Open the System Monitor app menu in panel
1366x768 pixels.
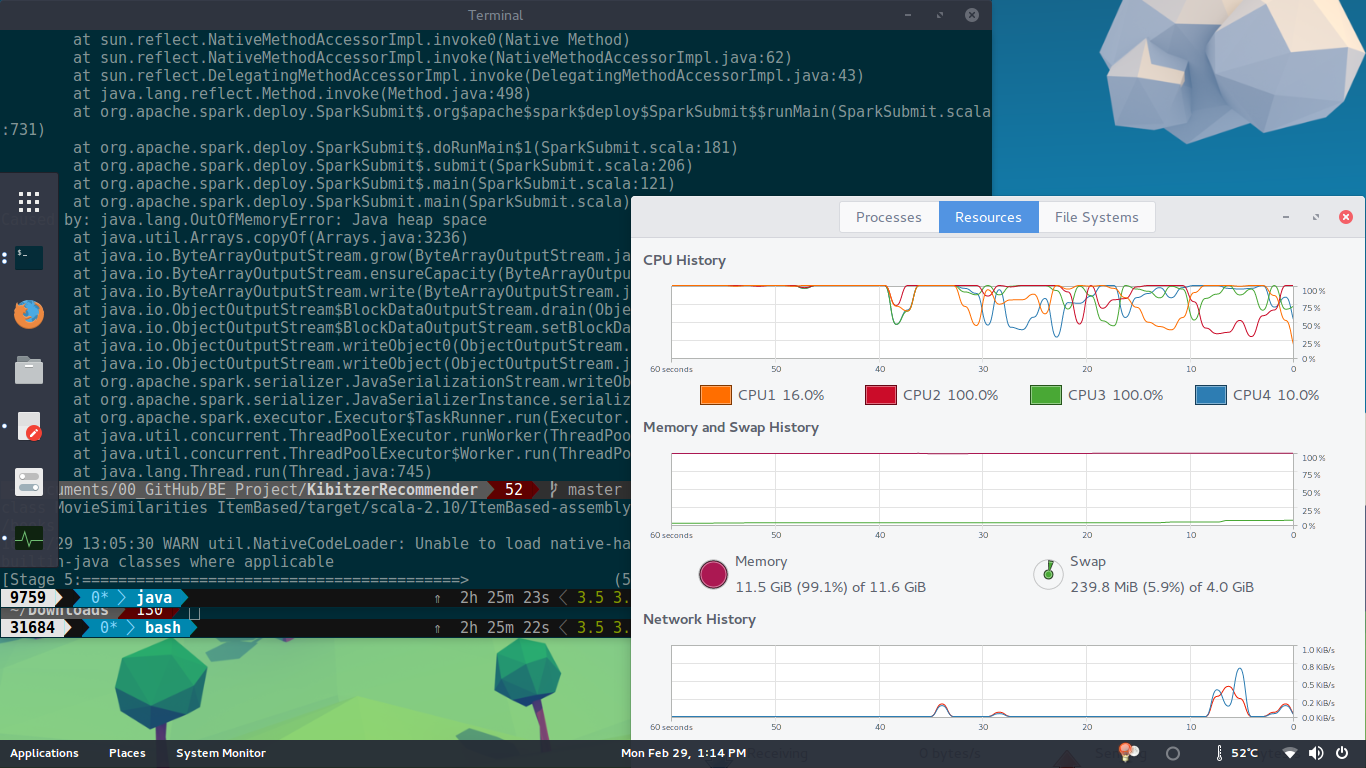click(x=221, y=753)
